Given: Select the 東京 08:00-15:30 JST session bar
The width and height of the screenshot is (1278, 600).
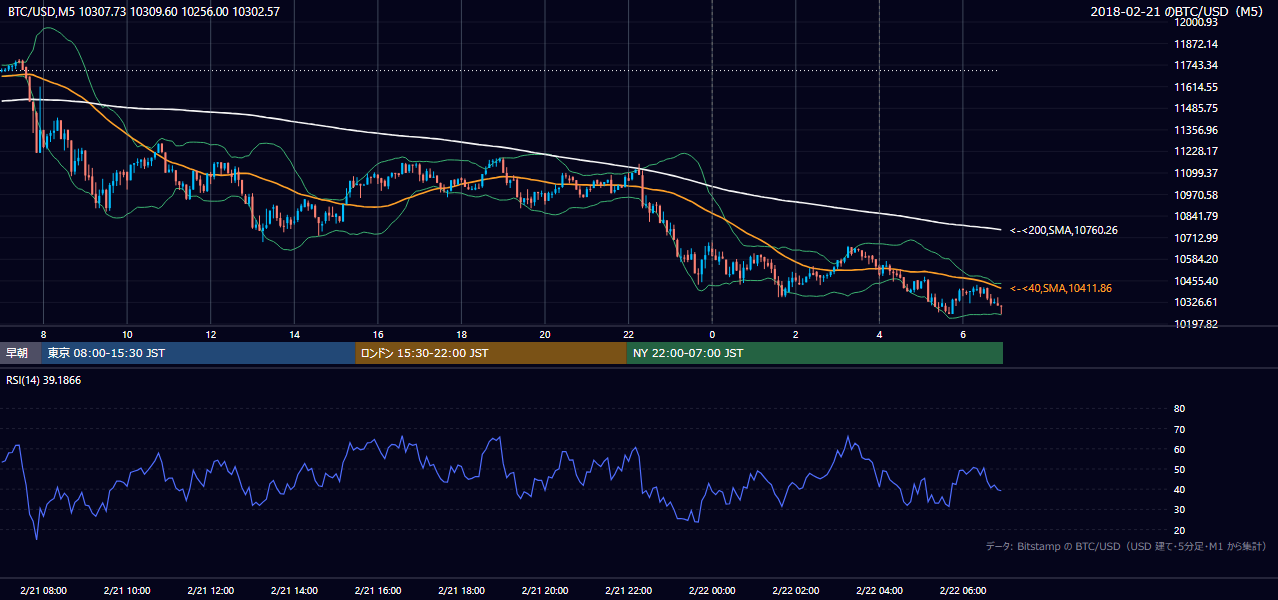Looking at the screenshot, I should pyautogui.click(x=198, y=353).
